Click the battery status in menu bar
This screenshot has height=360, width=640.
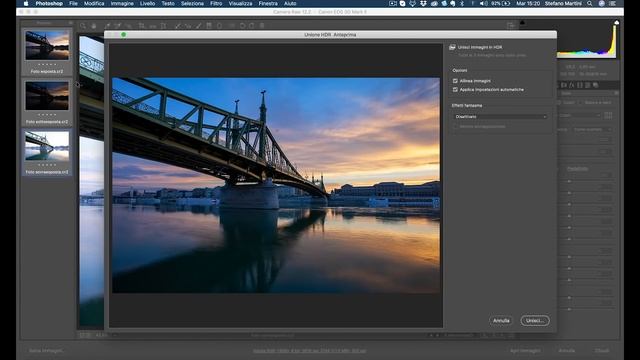[x=500, y=3]
